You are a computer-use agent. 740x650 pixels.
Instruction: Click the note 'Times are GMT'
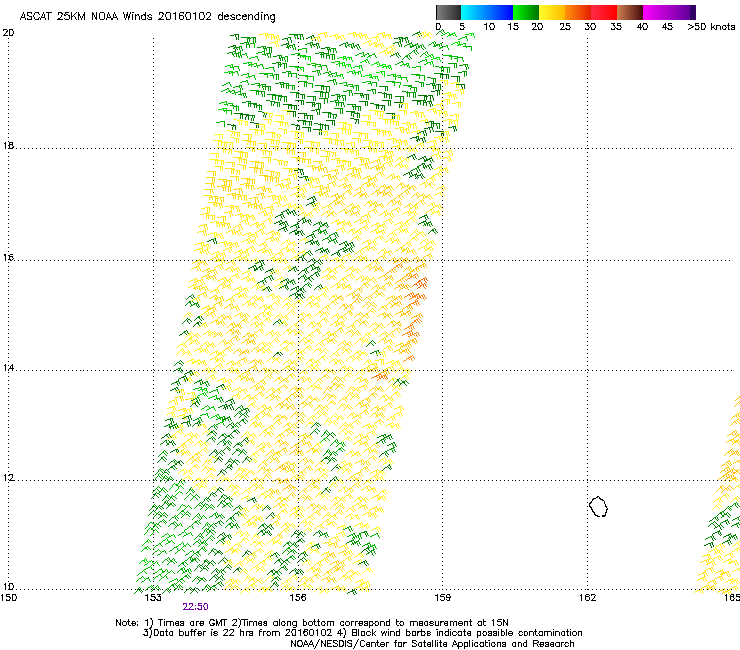tap(193, 623)
